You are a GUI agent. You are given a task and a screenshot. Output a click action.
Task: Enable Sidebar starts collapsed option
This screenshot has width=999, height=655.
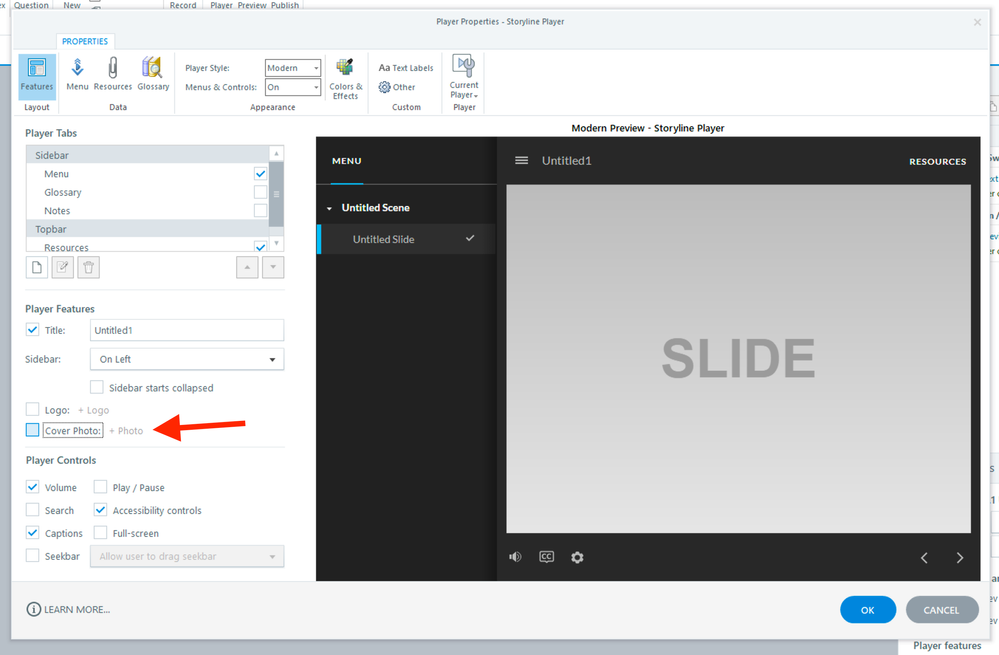[97, 387]
